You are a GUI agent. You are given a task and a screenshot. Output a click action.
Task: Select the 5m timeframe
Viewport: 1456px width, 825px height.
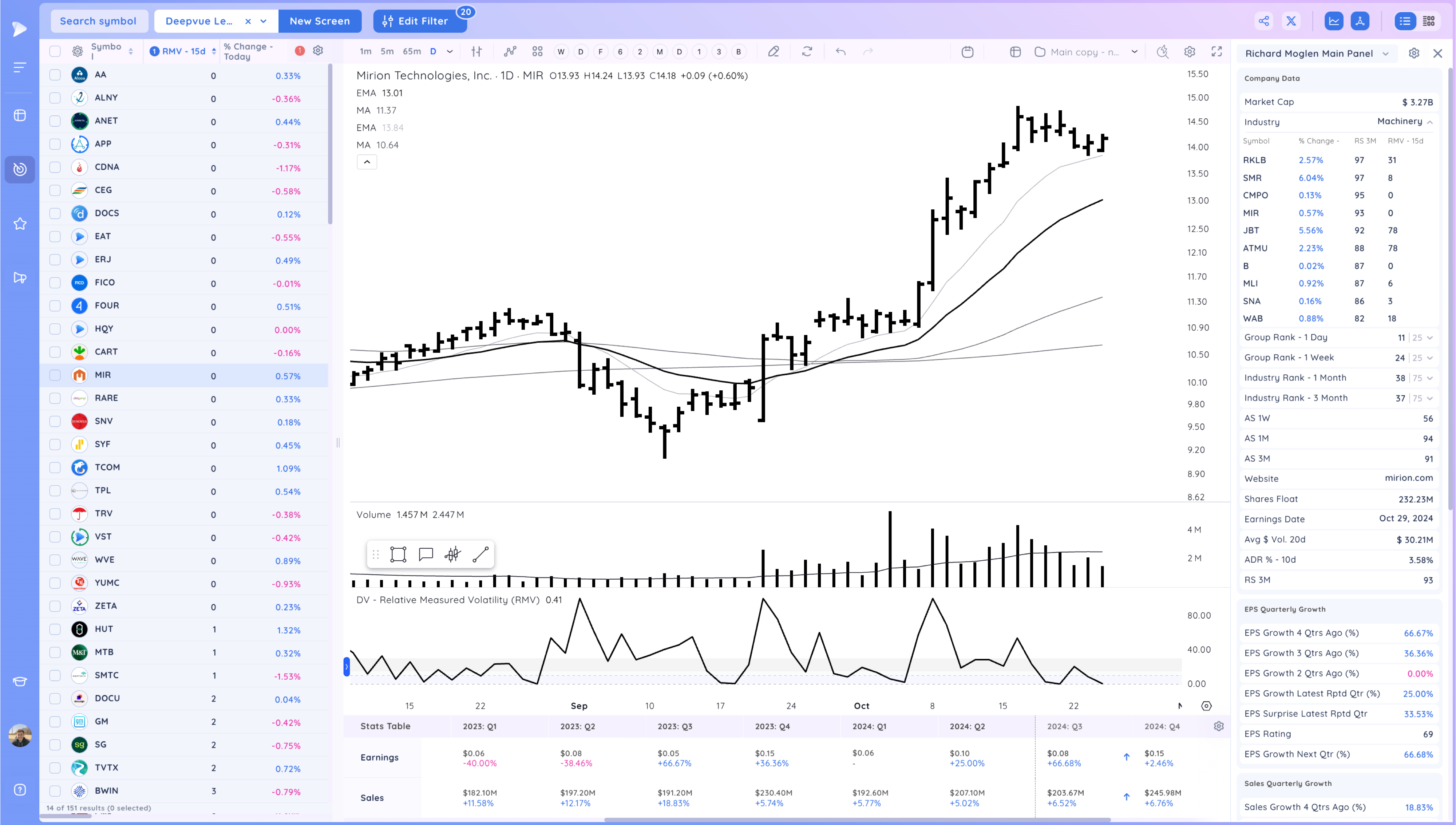click(x=387, y=52)
